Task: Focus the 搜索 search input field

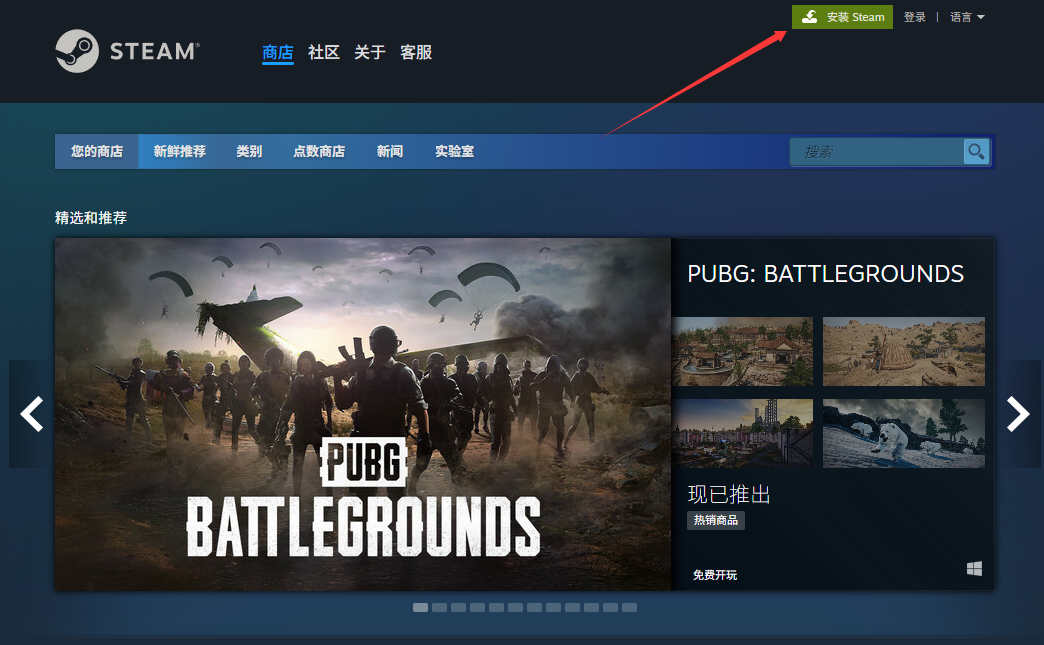Action: pyautogui.click(x=876, y=152)
